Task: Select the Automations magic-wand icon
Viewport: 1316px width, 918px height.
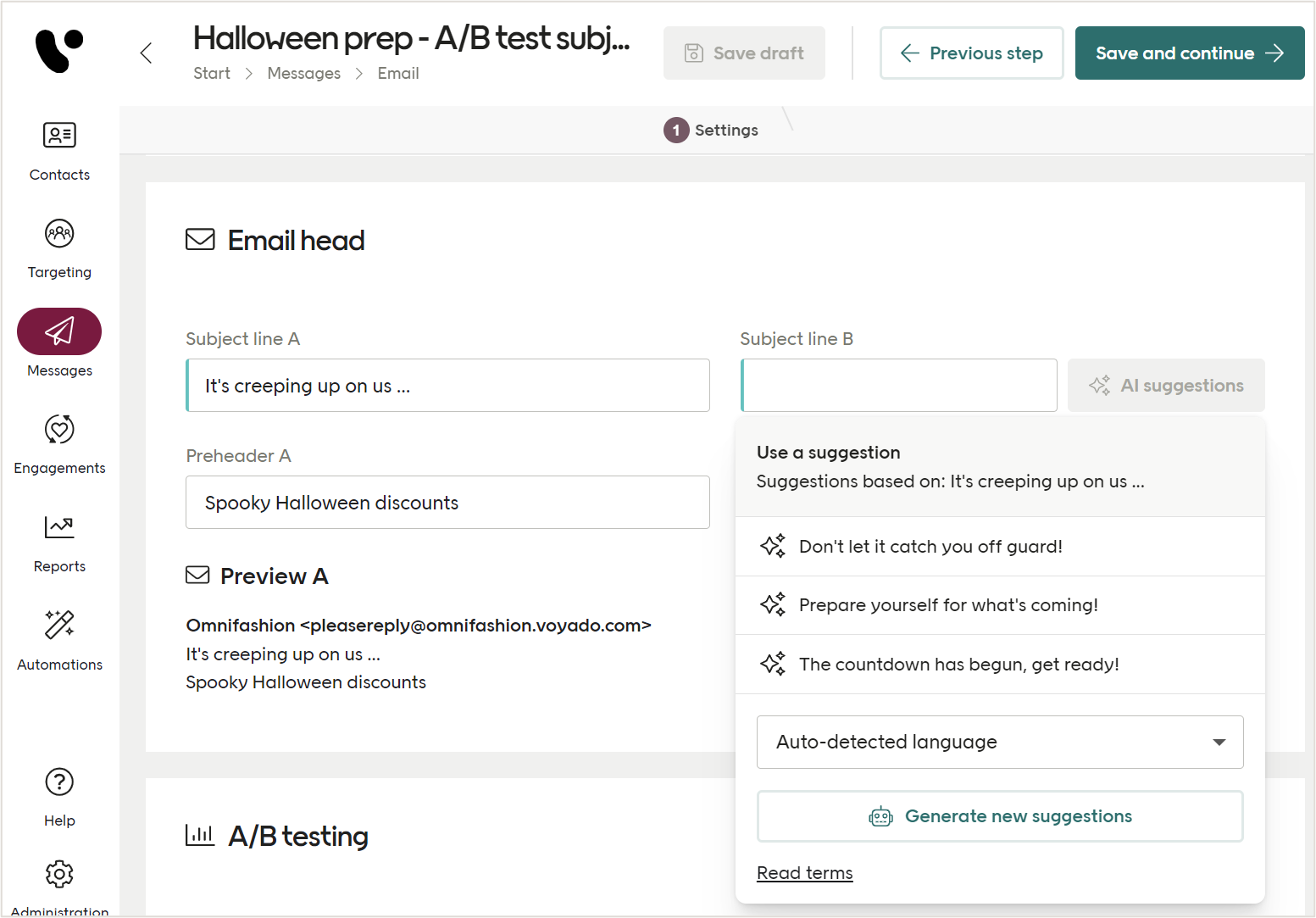Action: coord(59,640)
